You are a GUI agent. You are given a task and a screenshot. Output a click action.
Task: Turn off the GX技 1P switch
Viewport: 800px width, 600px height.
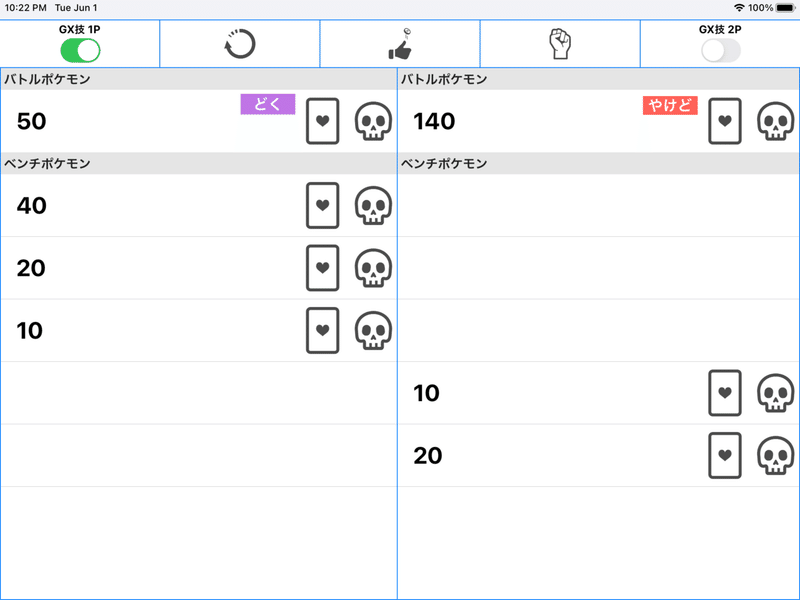[x=80, y=51]
